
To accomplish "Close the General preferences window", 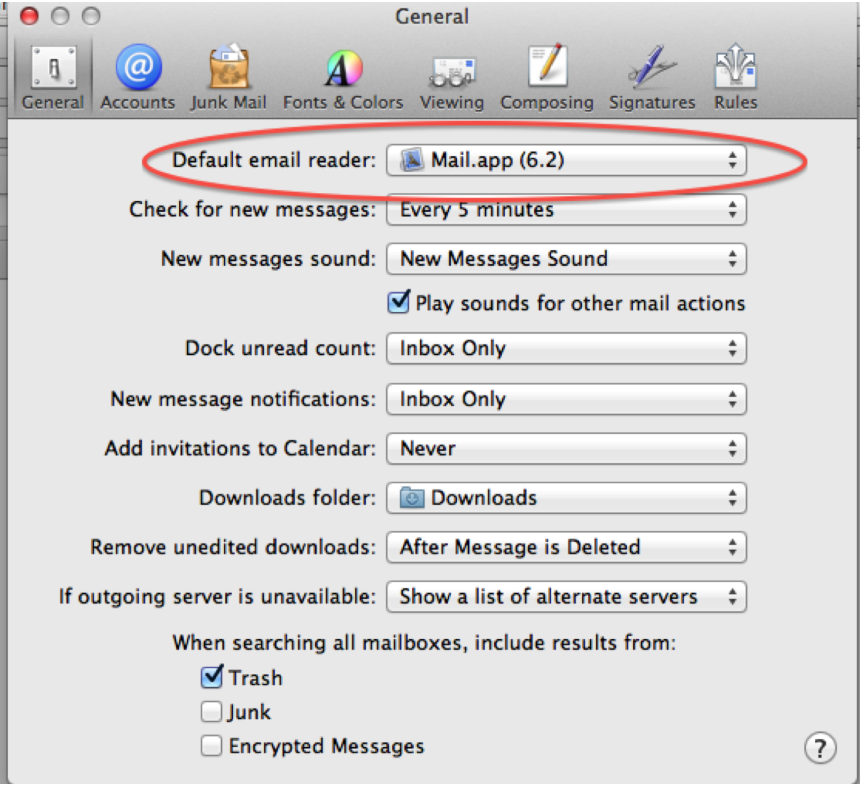I will coord(29,17).
